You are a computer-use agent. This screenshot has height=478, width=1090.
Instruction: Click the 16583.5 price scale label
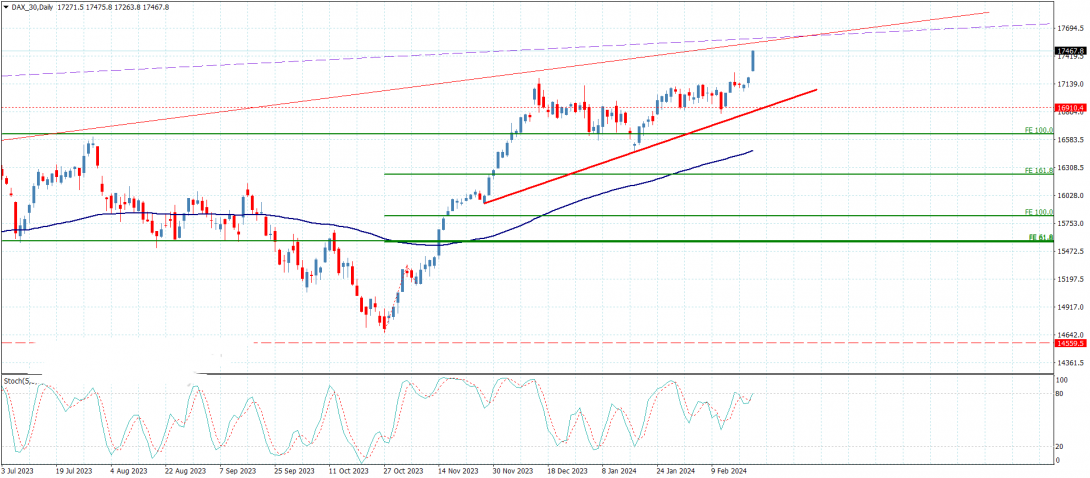tap(1071, 140)
